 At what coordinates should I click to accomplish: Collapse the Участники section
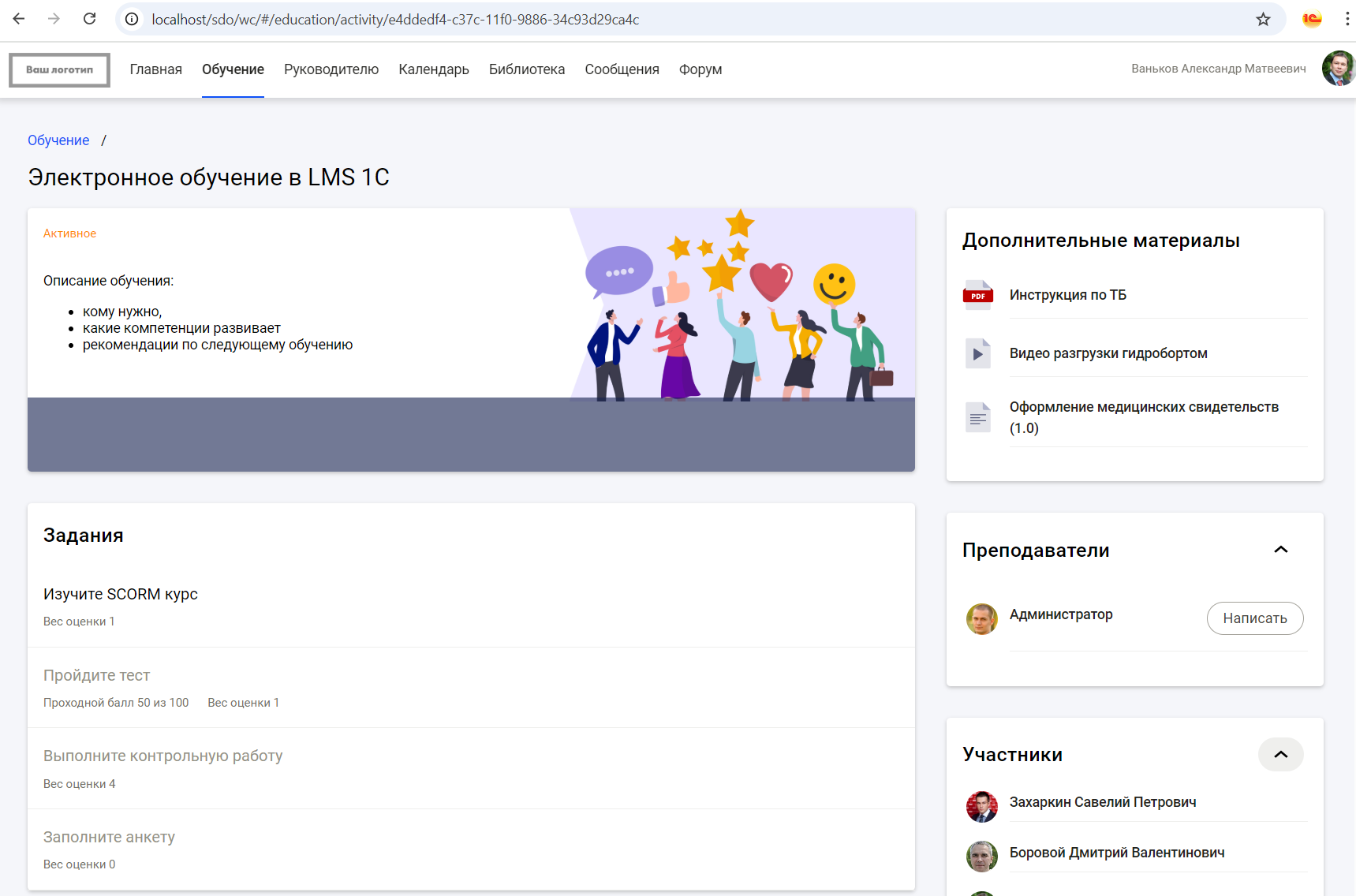coord(1280,754)
